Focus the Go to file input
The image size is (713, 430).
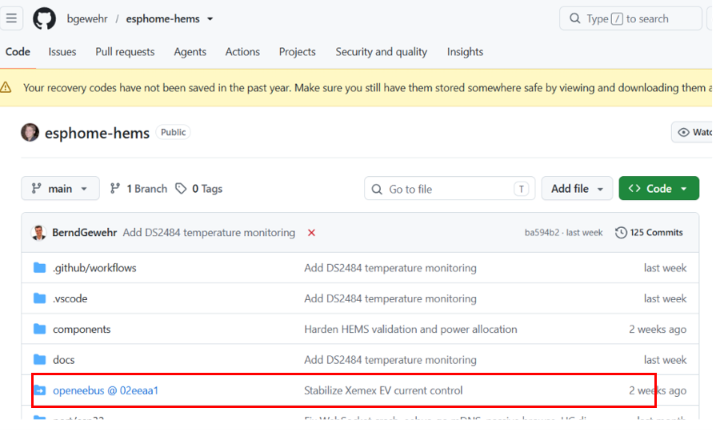point(449,189)
